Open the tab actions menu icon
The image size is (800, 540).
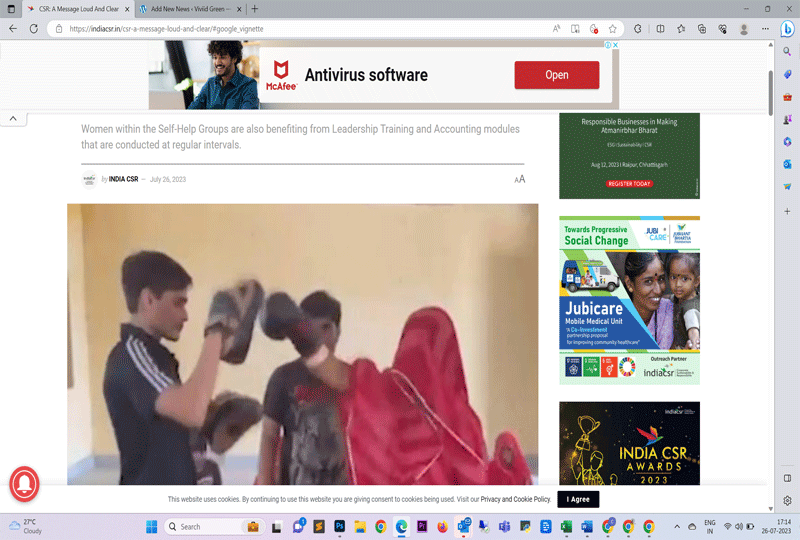[11, 9]
